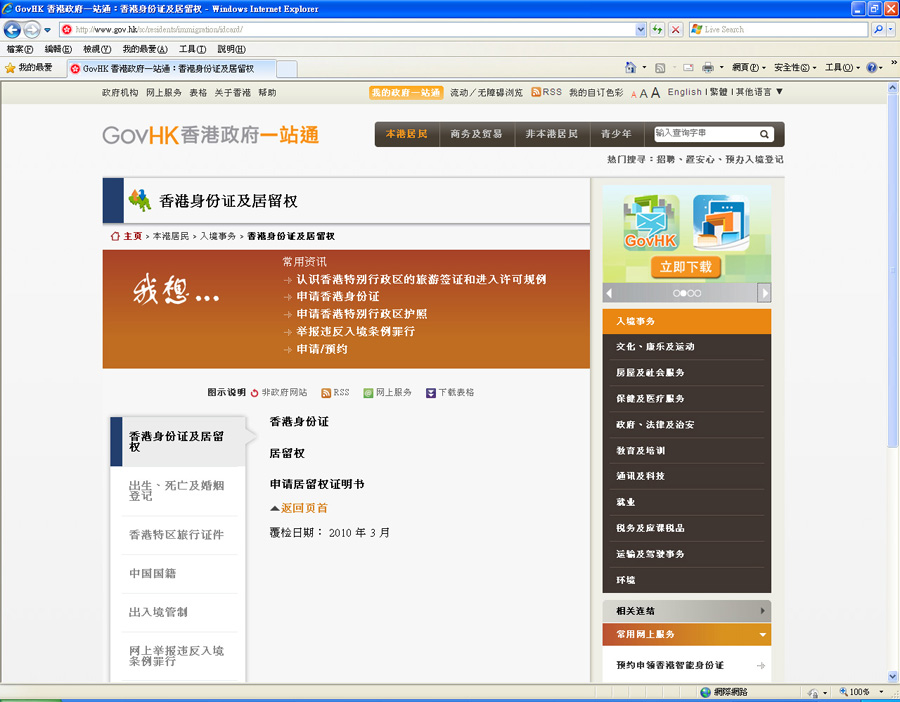Image resolution: width=900 pixels, height=702 pixels.
Task: Go to next banner slide arrow
Action: [x=764, y=293]
